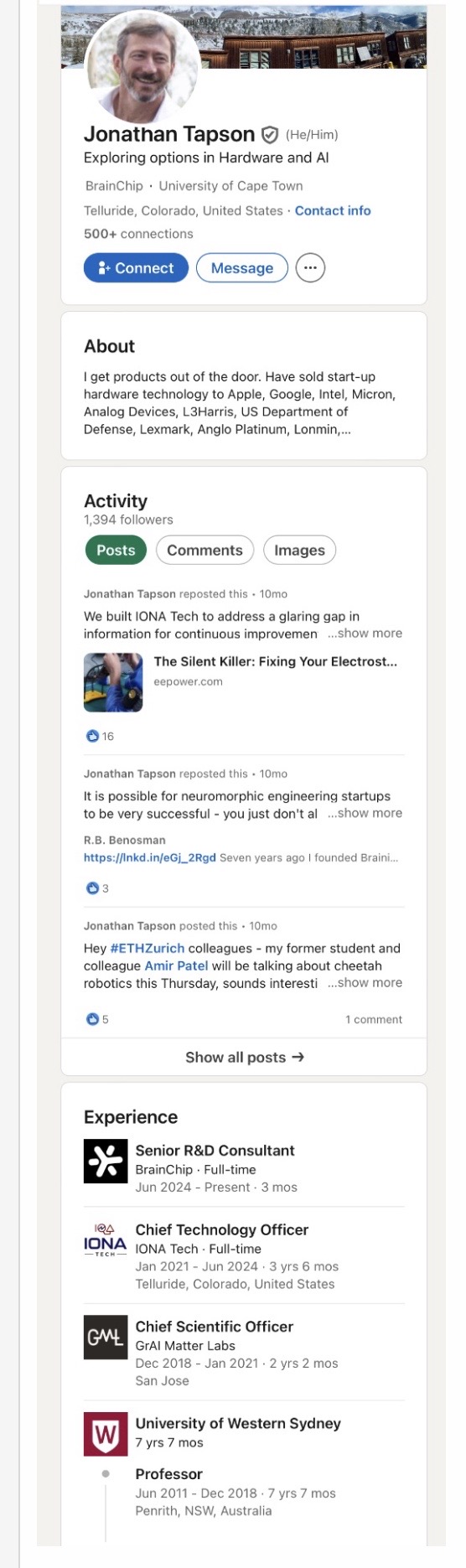Screen dimensions: 466x1568
Task: Expand the IONA Tech repost text with show more
Action: click(x=365, y=634)
